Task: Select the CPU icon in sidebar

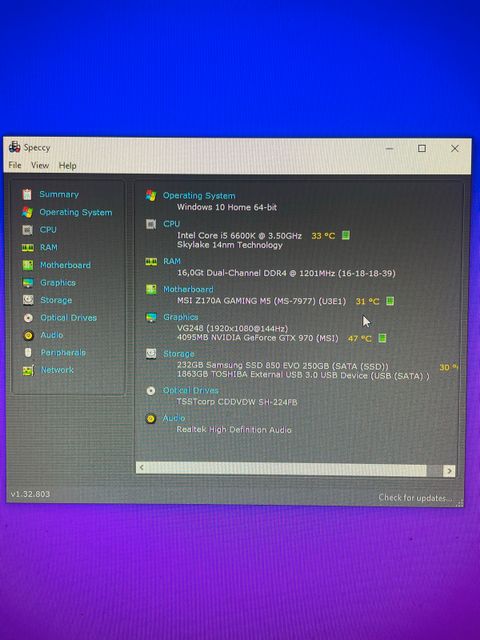Action: tap(27, 230)
